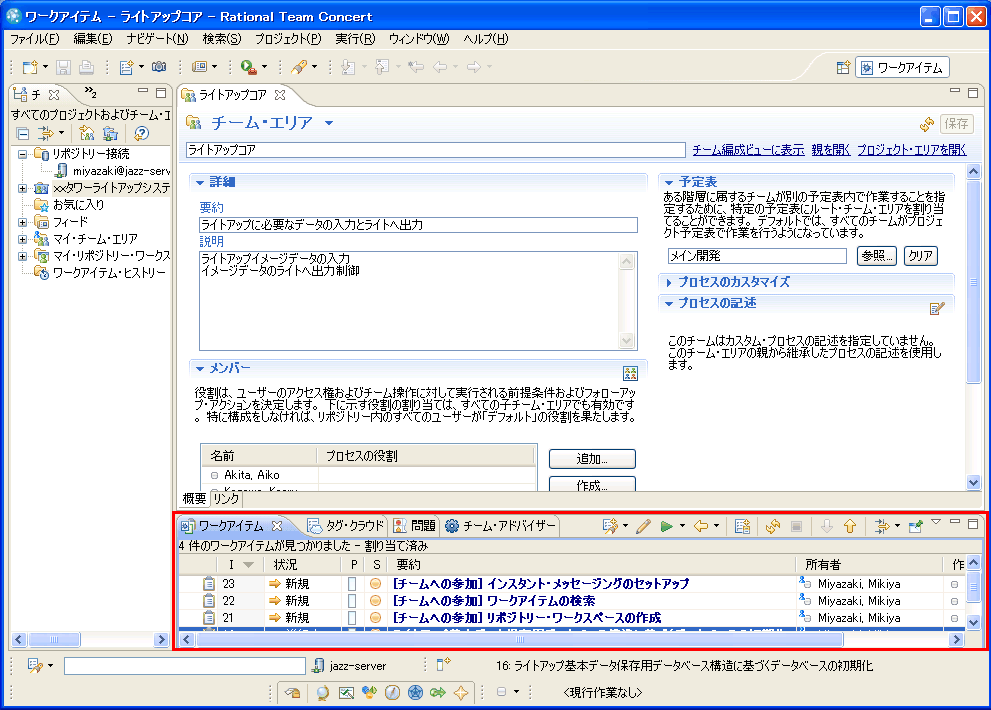Screen dimensions: 991x710
Task: Collapse the 予定表 section
Action: (x=669, y=182)
